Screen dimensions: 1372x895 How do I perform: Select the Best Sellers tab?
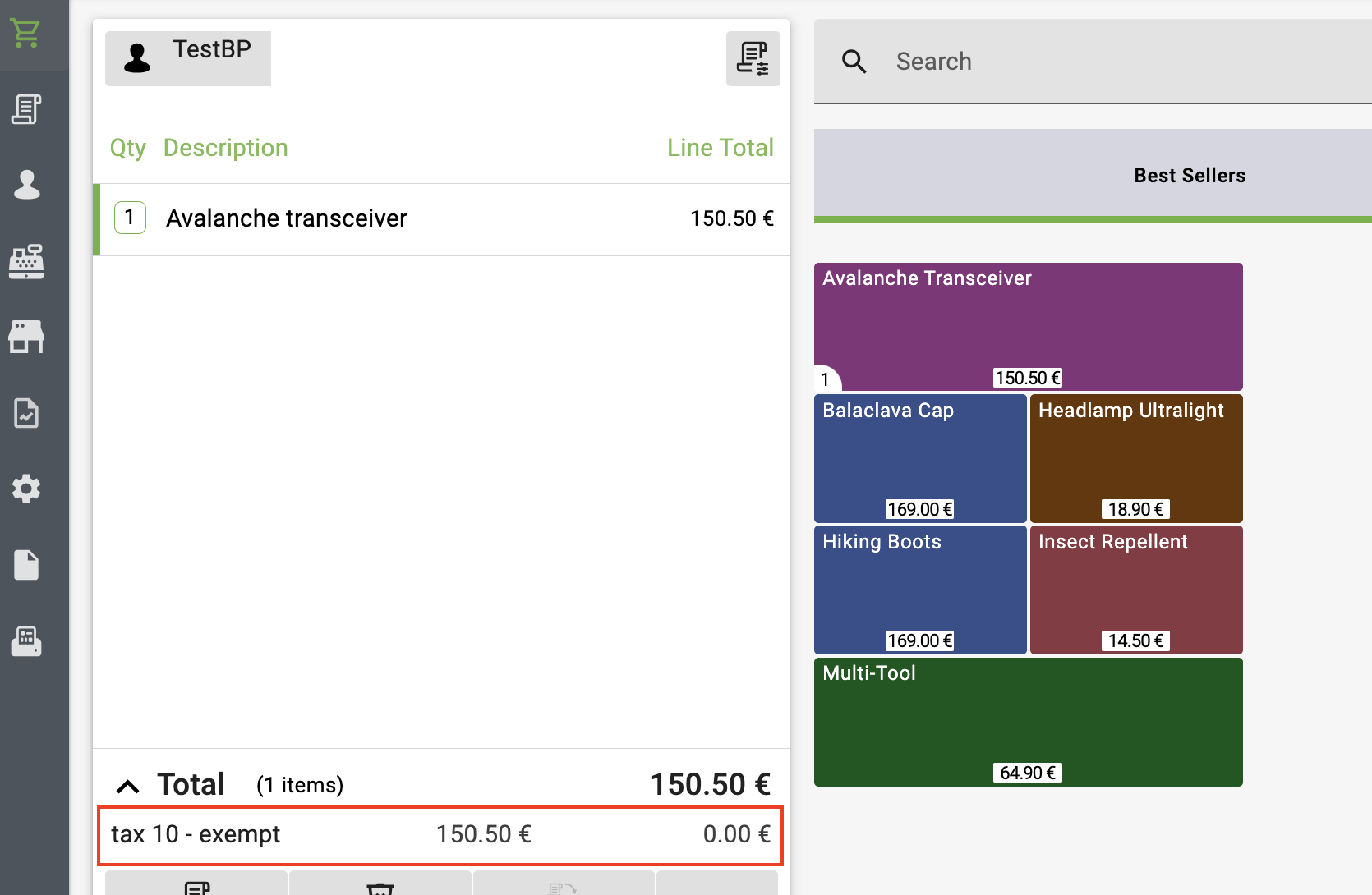(x=1189, y=176)
